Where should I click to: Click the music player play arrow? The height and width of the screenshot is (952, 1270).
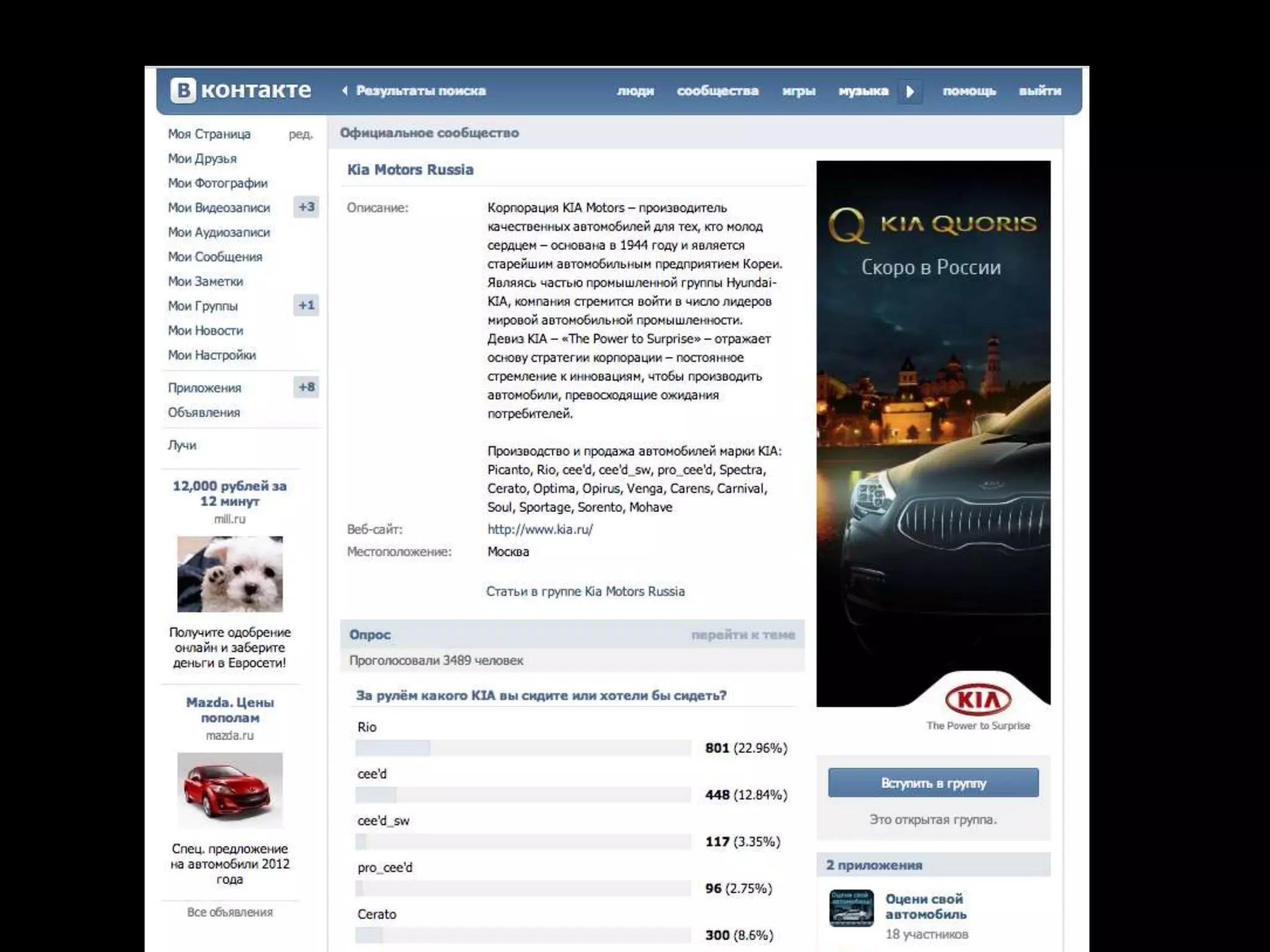tap(910, 92)
